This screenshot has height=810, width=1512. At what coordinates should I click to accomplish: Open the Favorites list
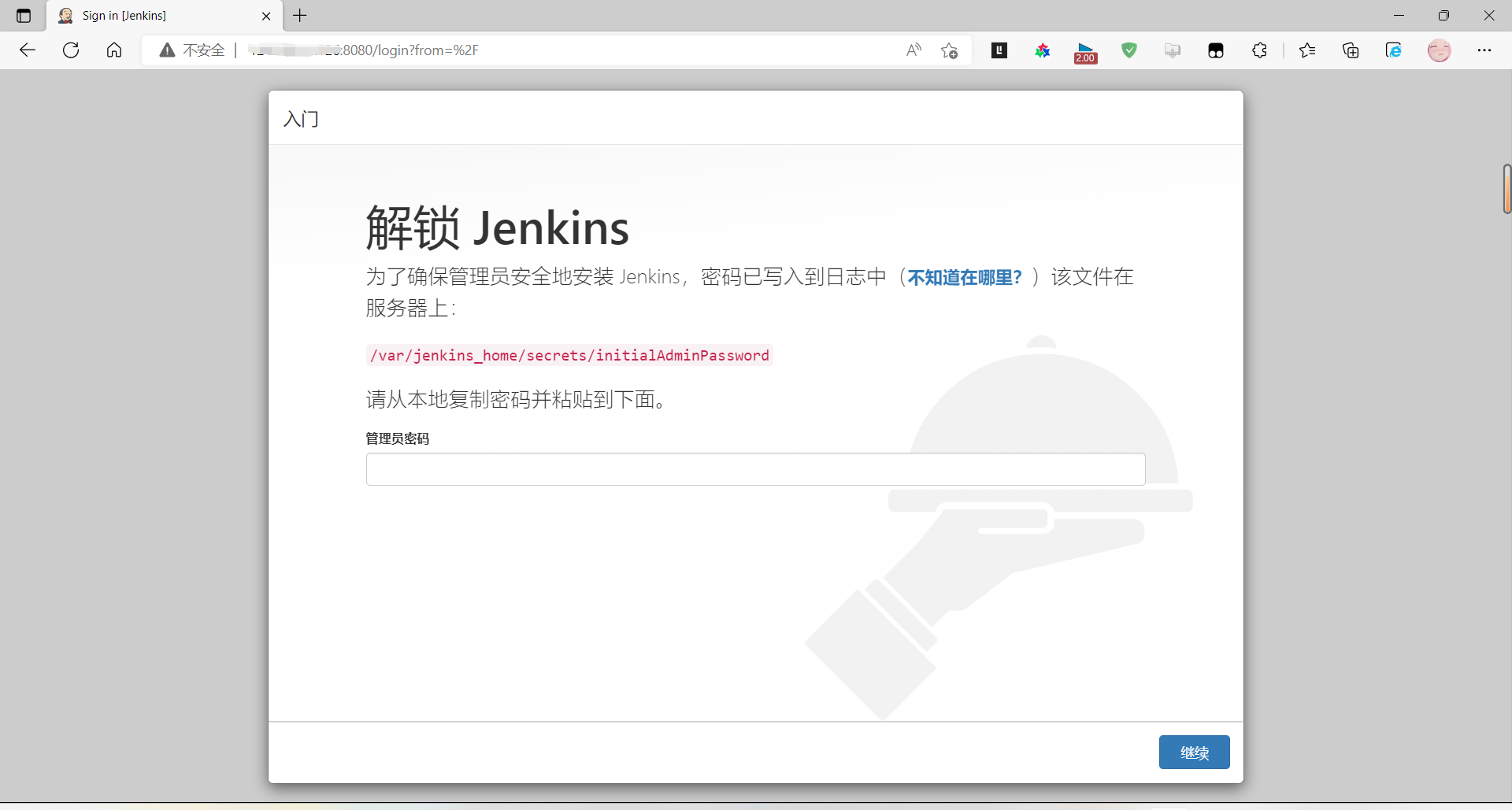(x=1307, y=50)
